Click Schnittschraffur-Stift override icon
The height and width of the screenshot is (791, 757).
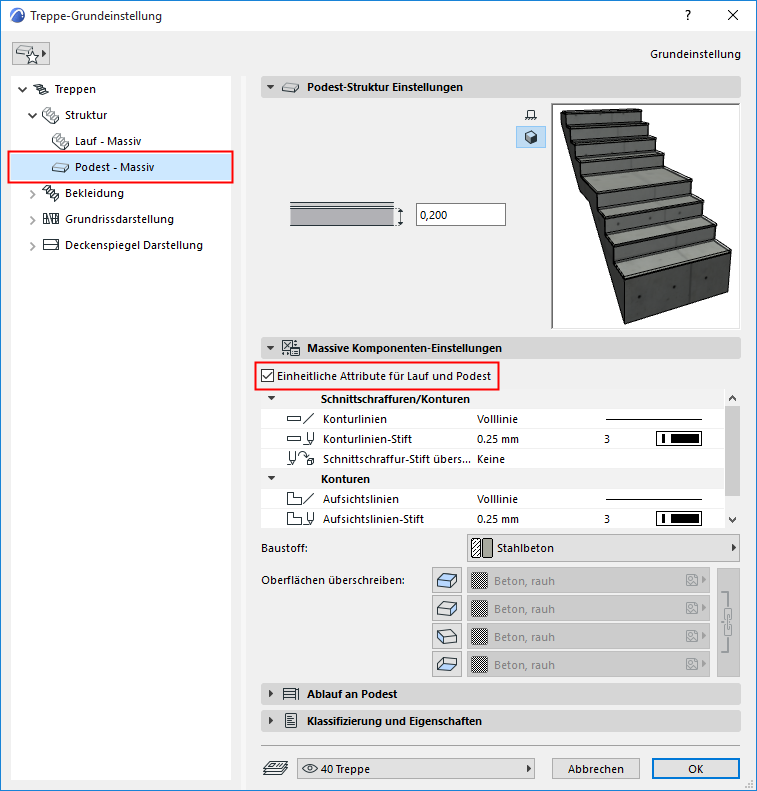(300, 459)
